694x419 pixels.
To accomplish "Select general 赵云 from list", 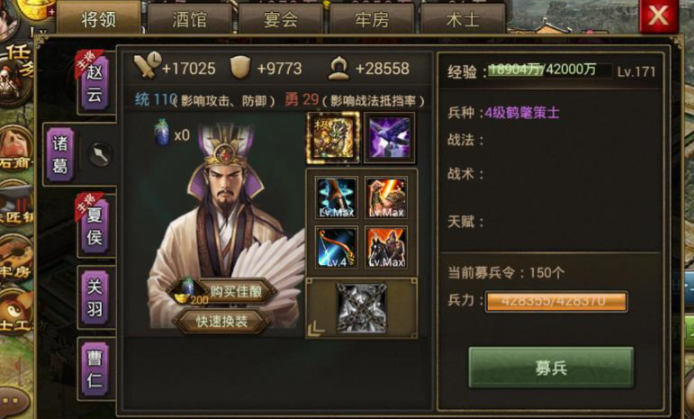I will tap(95, 83).
